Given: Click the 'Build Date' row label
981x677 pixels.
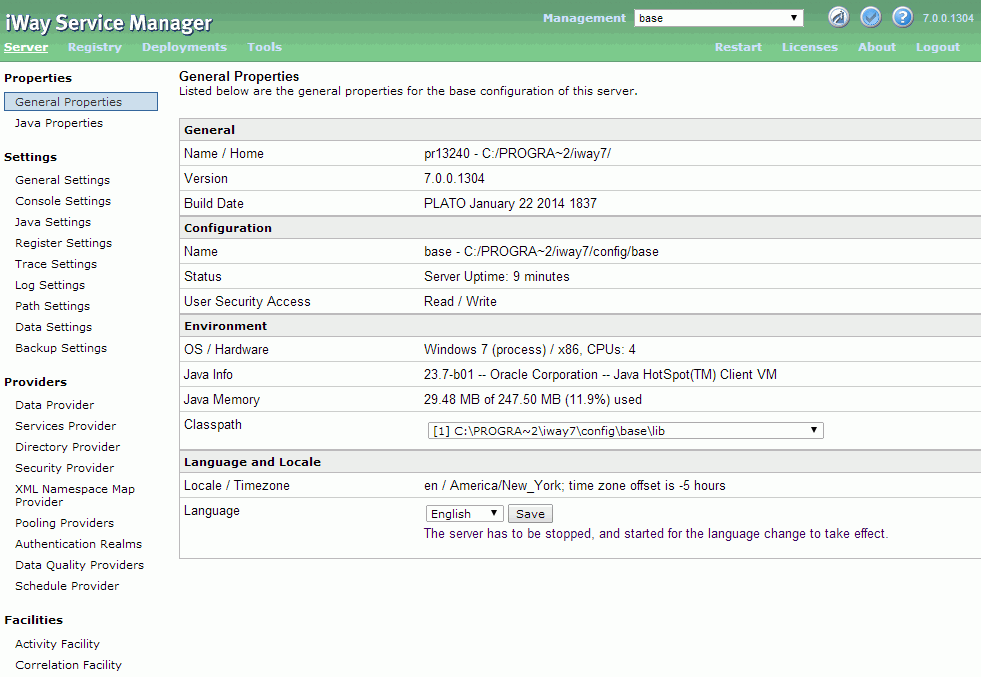Looking at the screenshot, I should point(214,203).
